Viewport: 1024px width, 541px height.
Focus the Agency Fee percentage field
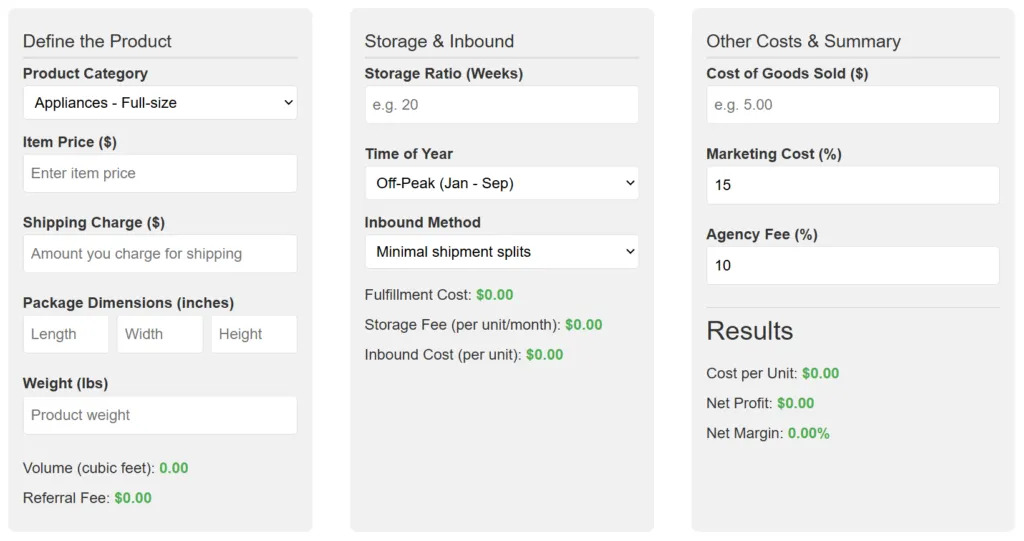click(853, 265)
